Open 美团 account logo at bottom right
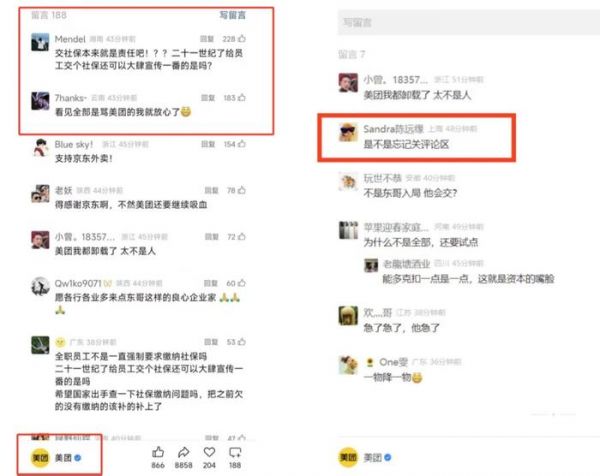The image size is (600, 476). [x=348, y=457]
